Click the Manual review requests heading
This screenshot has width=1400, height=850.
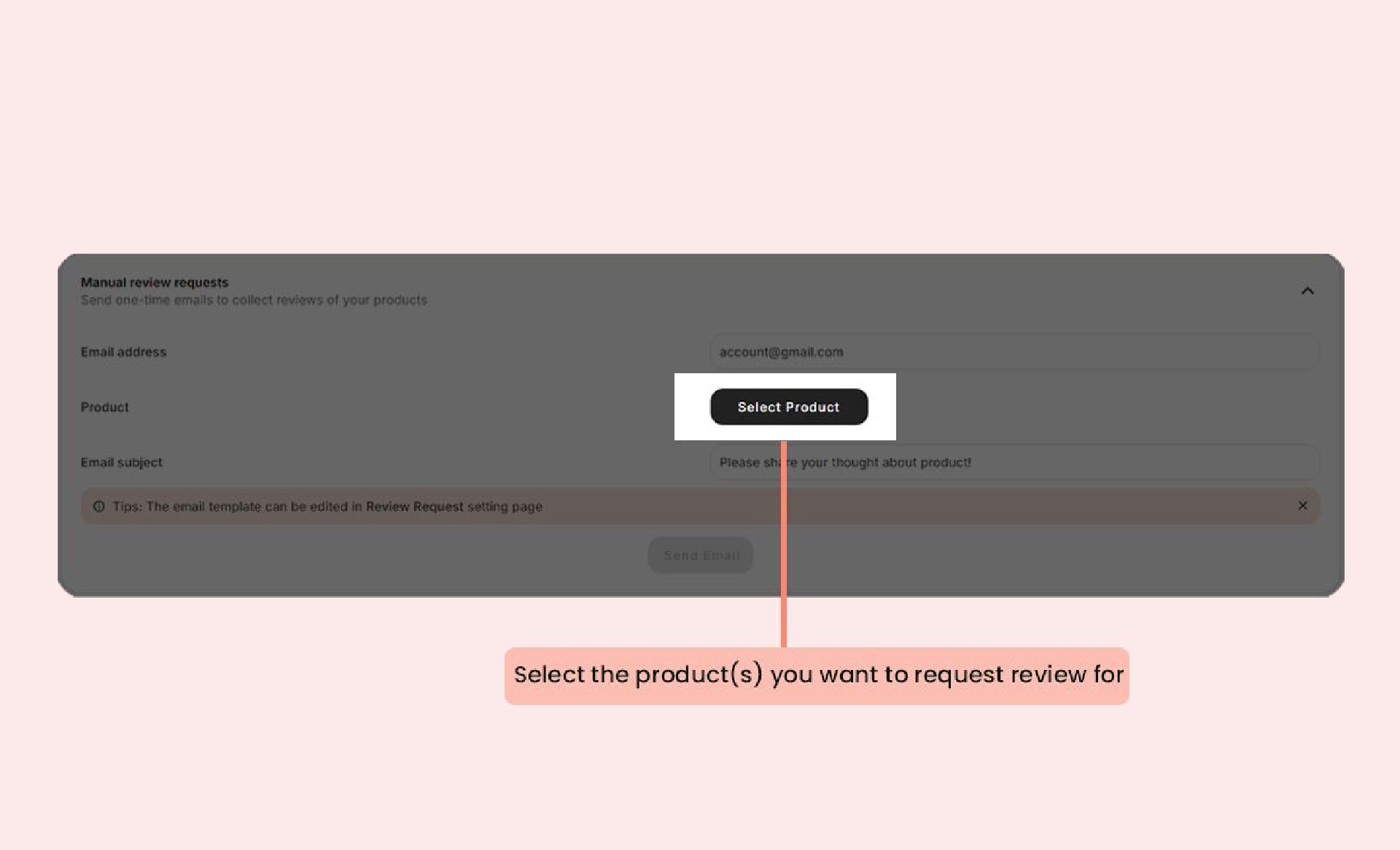[x=154, y=282]
